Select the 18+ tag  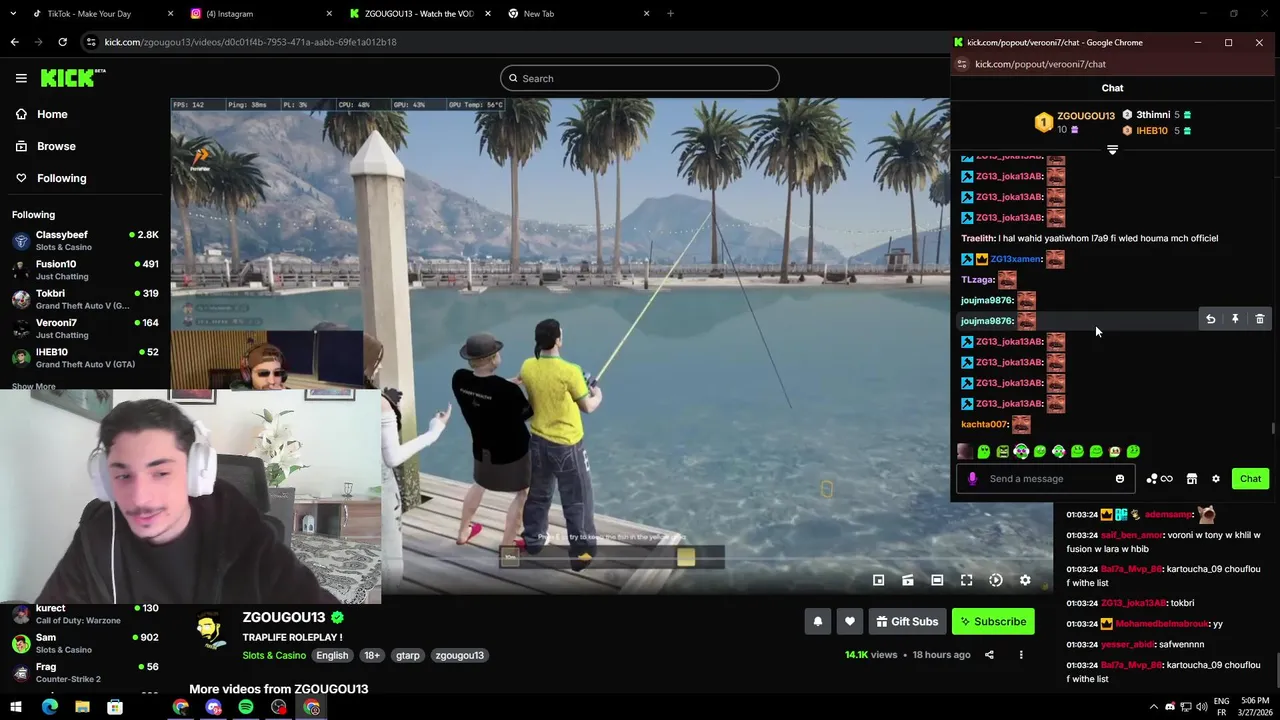pyautogui.click(x=372, y=656)
